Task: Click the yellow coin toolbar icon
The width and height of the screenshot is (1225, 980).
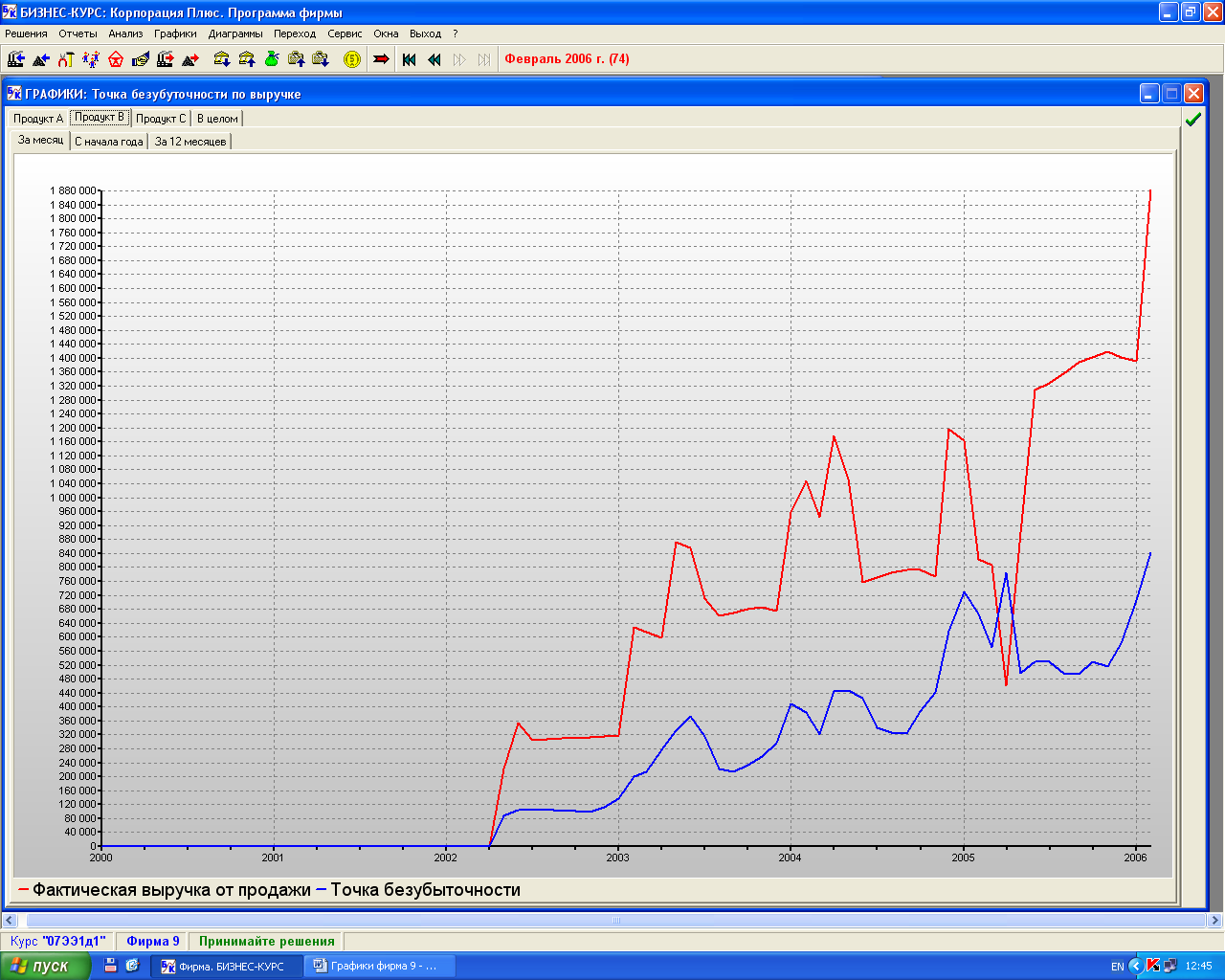Action: pos(352,59)
